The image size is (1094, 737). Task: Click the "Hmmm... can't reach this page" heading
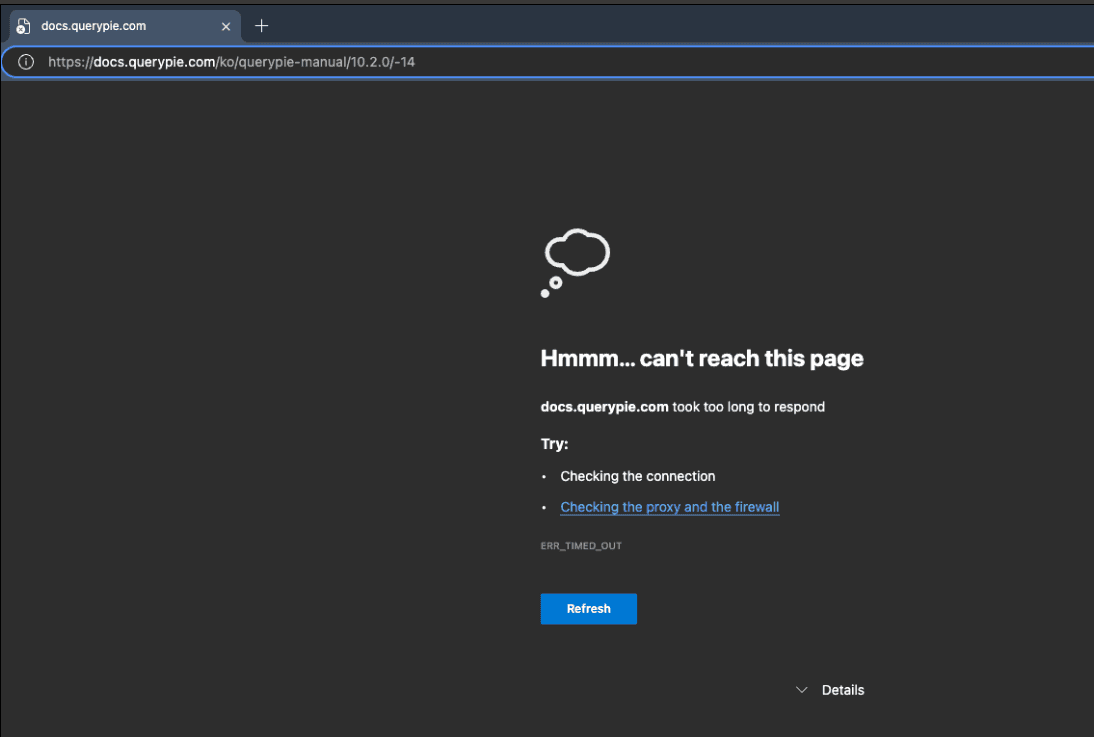click(x=701, y=358)
